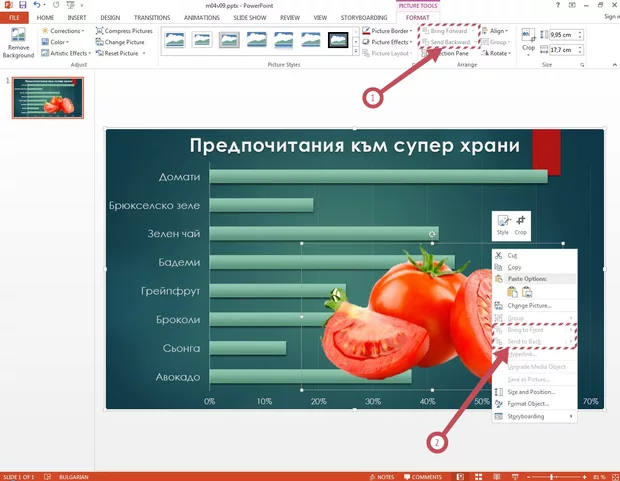
Task: Click the height field showing 9,95 cm
Action: click(563, 35)
